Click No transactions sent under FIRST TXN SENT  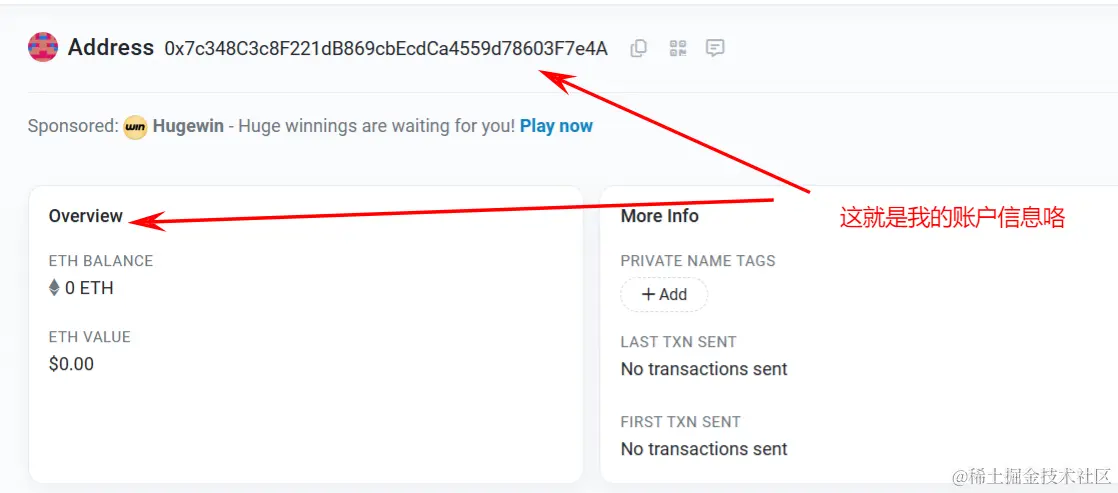coord(704,449)
